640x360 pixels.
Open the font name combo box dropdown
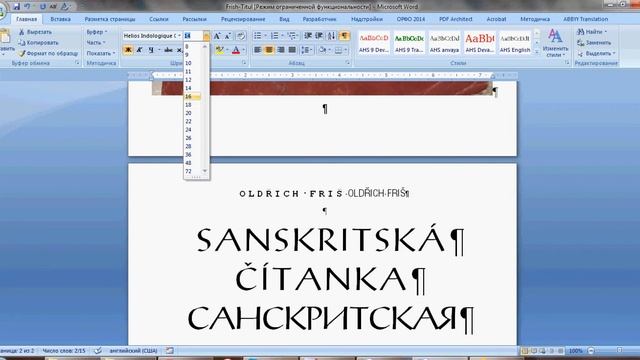pos(179,36)
